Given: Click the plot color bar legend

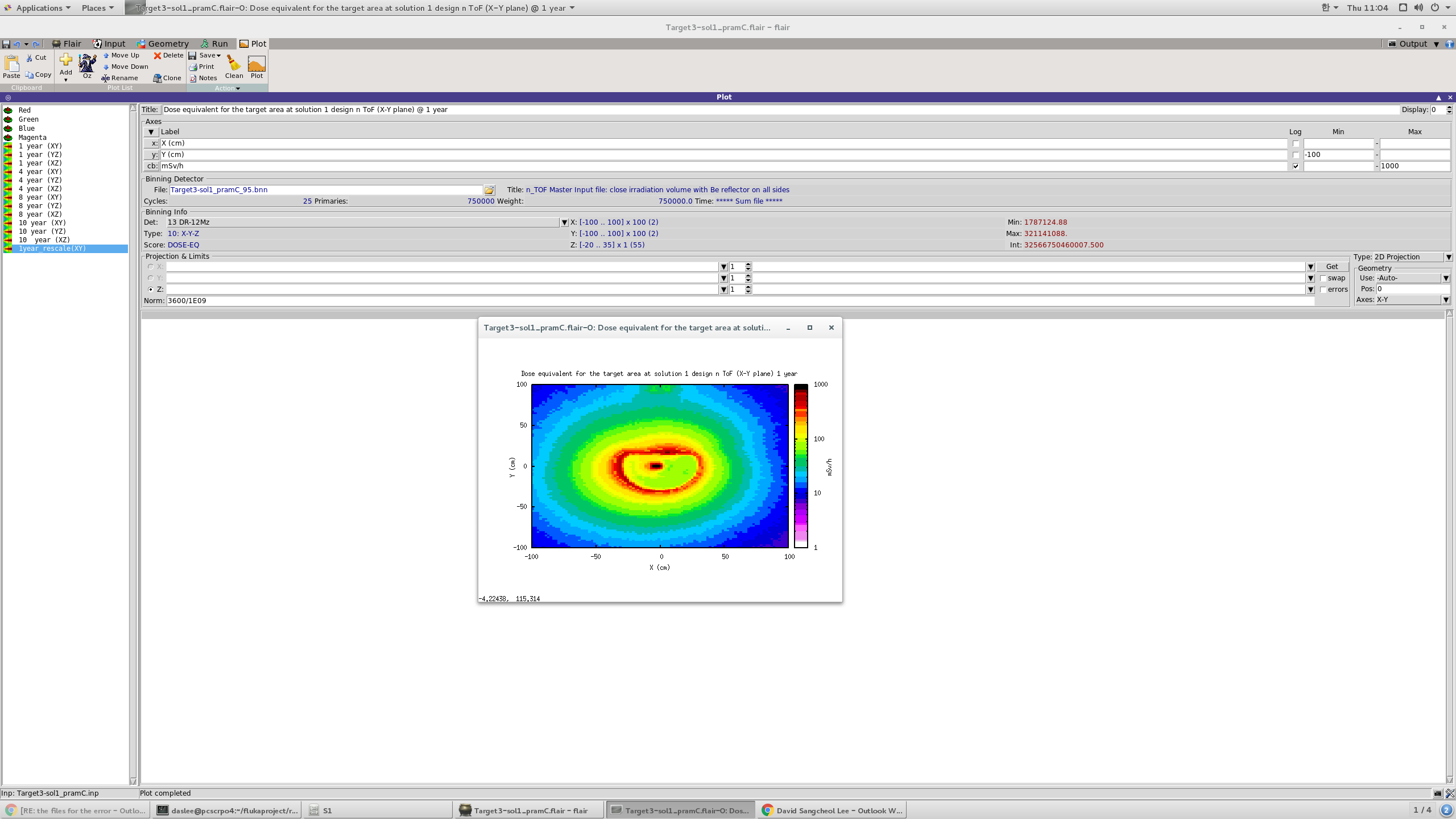Looking at the screenshot, I should [801, 466].
